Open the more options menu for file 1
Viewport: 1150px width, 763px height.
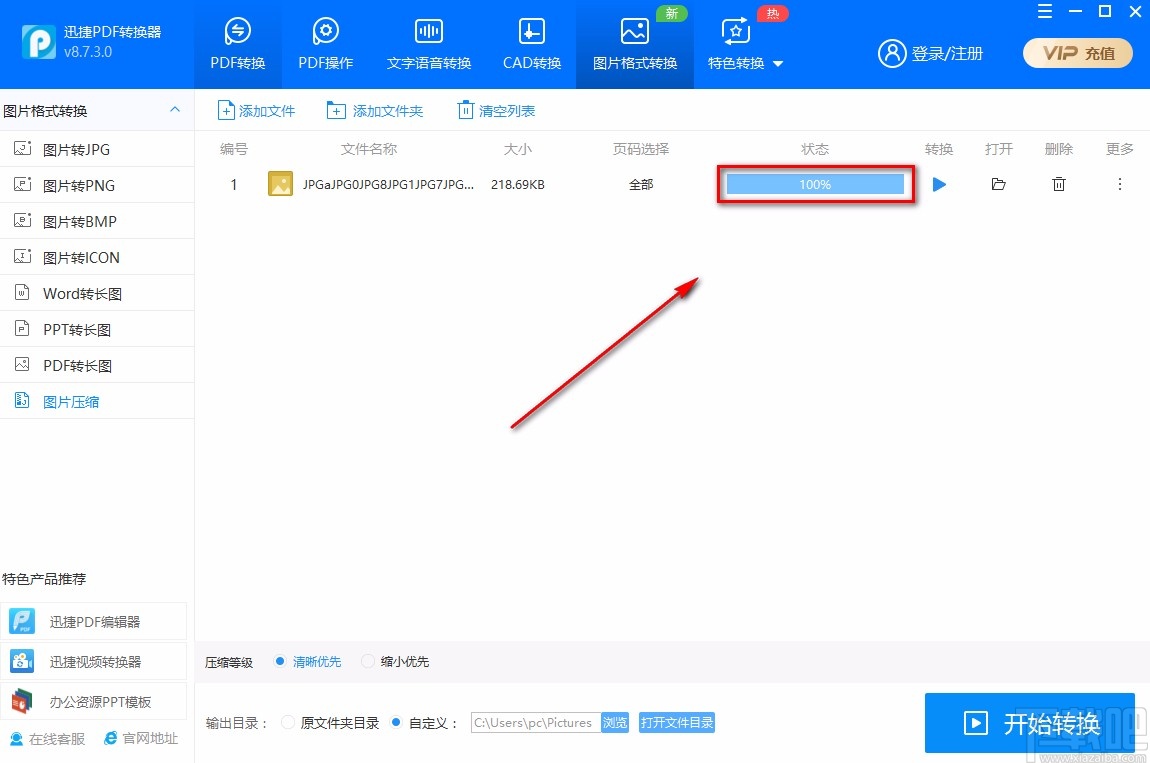point(1119,184)
